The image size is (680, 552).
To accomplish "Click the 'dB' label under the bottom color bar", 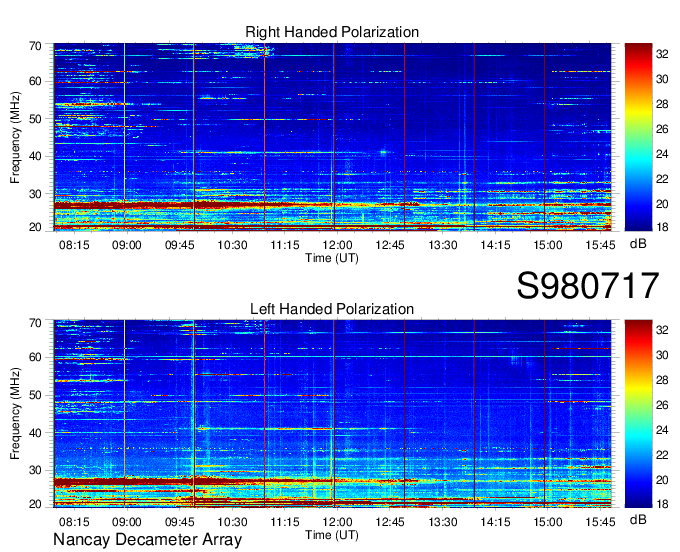I will tap(638, 519).
